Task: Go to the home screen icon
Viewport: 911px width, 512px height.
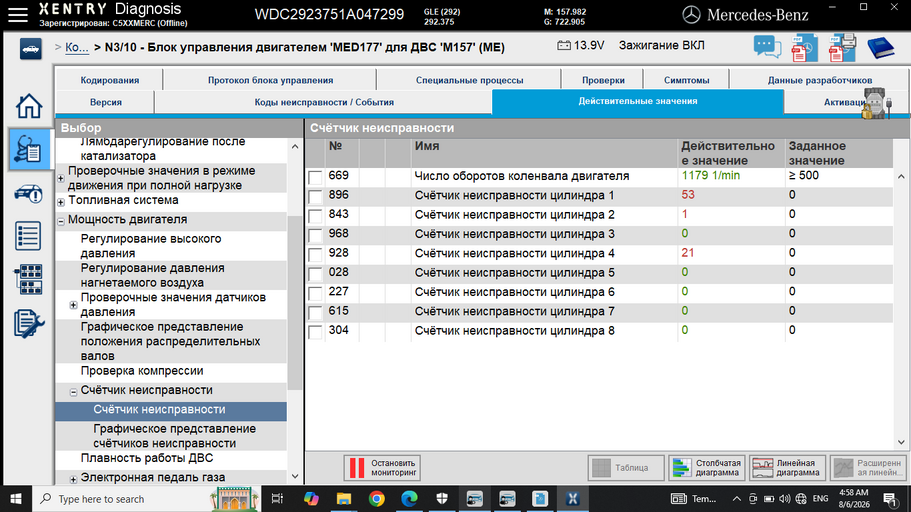Action: 28,106
